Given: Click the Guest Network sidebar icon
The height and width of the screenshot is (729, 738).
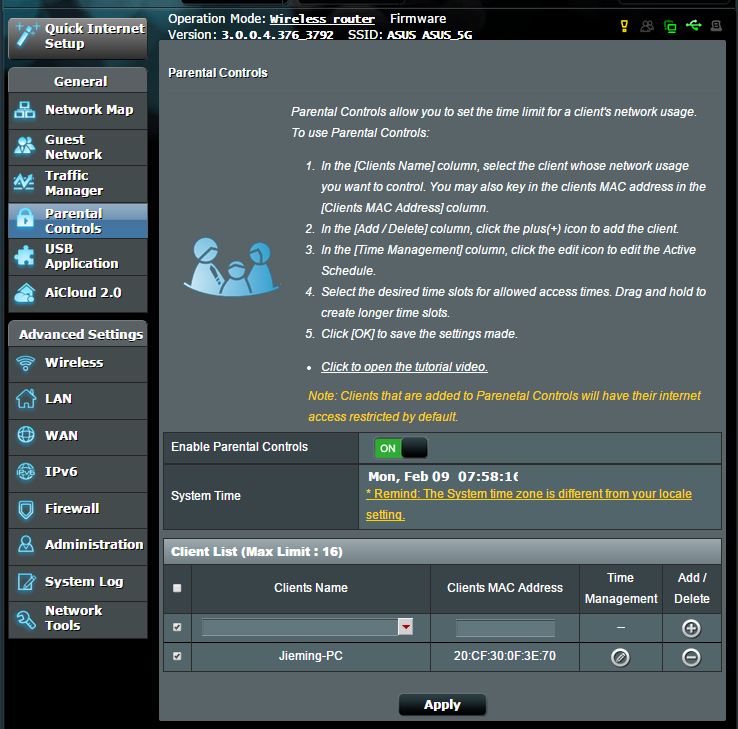Looking at the screenshot, I should coord(24,145).
